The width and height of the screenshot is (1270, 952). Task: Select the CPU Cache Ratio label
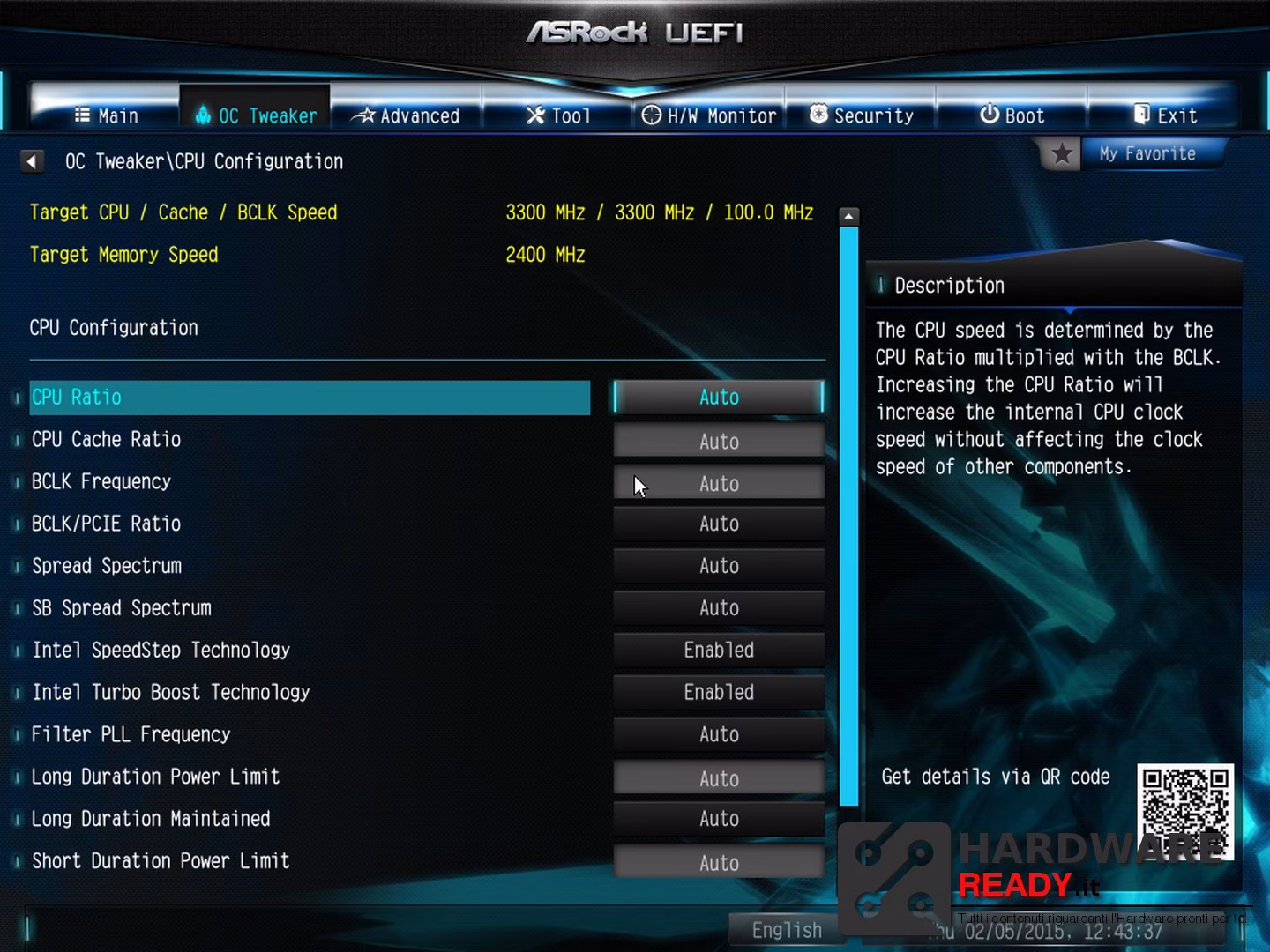tap(106, 440)
